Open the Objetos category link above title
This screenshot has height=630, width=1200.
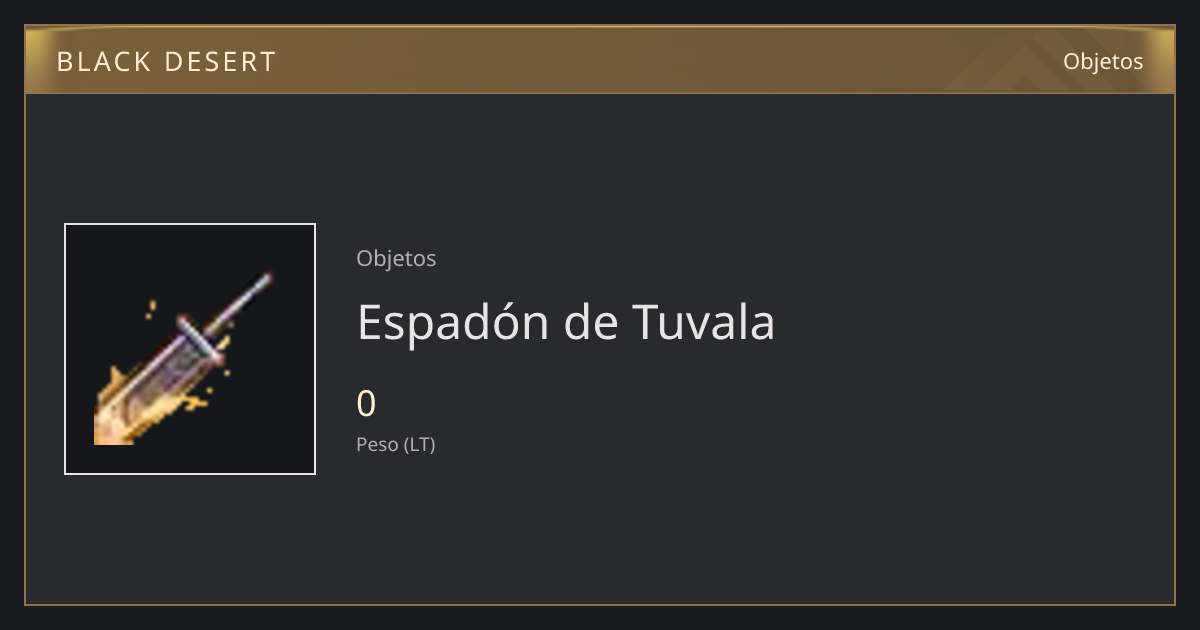[396, 258]
